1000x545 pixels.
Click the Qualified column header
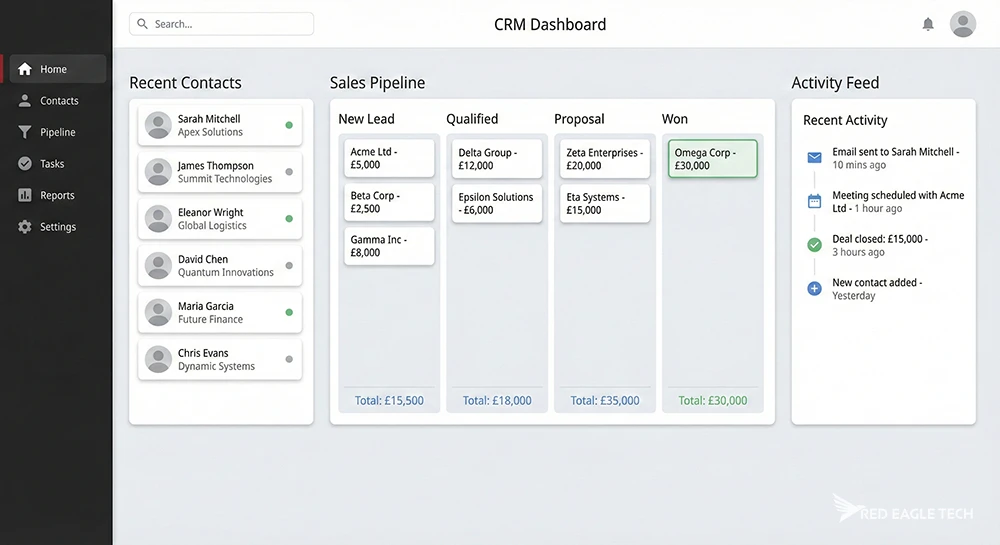click(x=472, y=119)
